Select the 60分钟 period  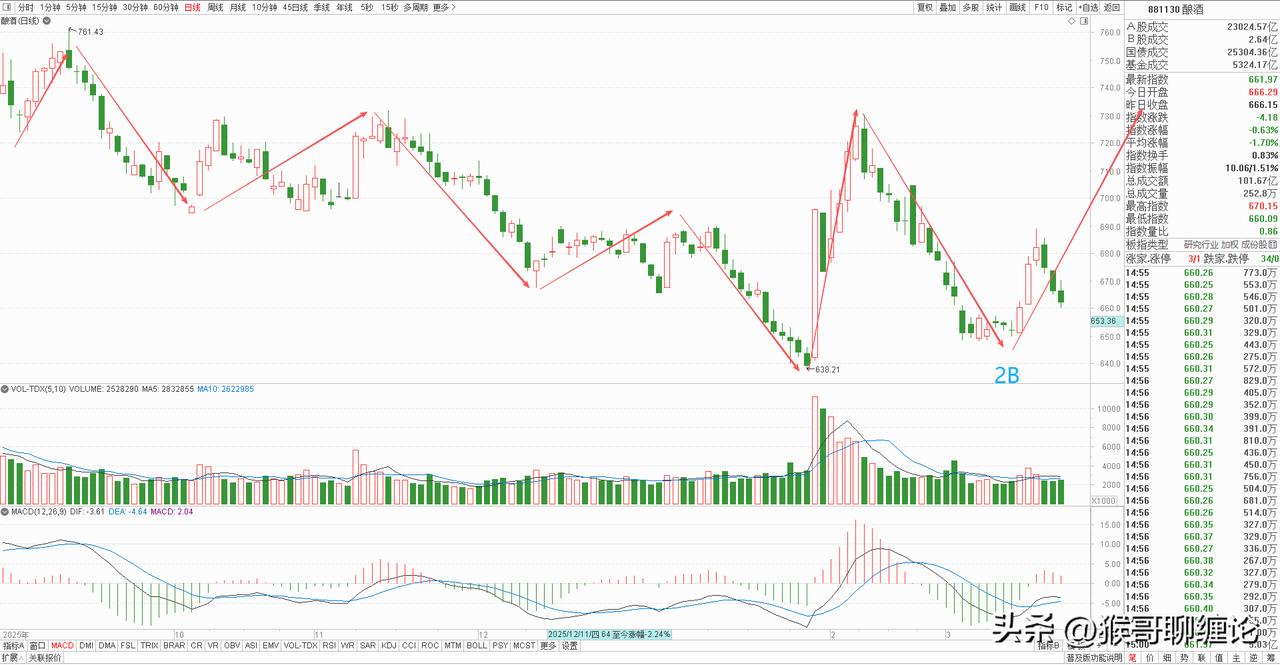[x=166, y=7]
